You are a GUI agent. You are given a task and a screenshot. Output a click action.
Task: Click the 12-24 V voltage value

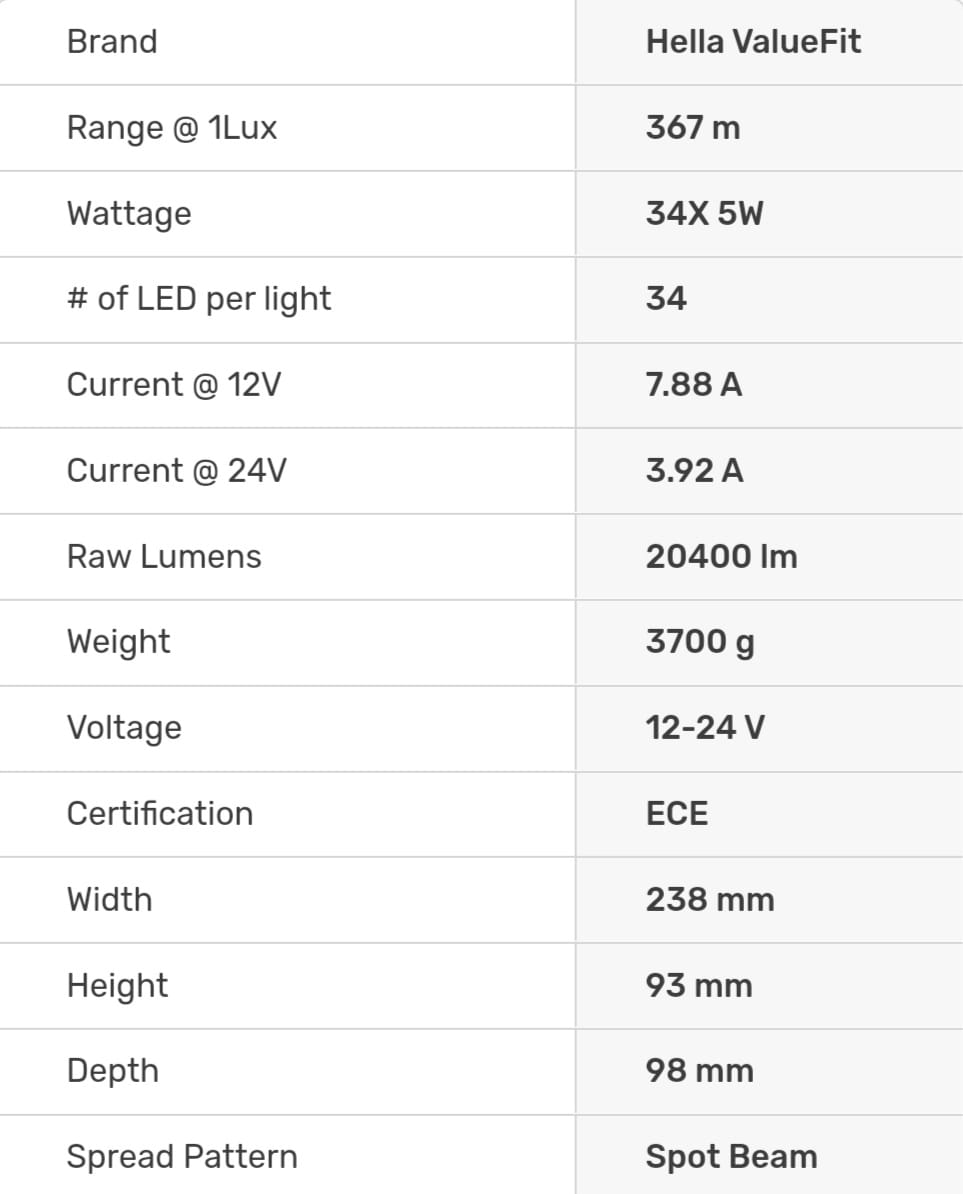[705, 728]
